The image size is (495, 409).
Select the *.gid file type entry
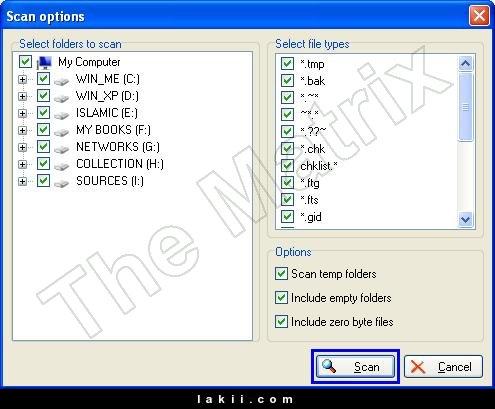coord(311,217)
